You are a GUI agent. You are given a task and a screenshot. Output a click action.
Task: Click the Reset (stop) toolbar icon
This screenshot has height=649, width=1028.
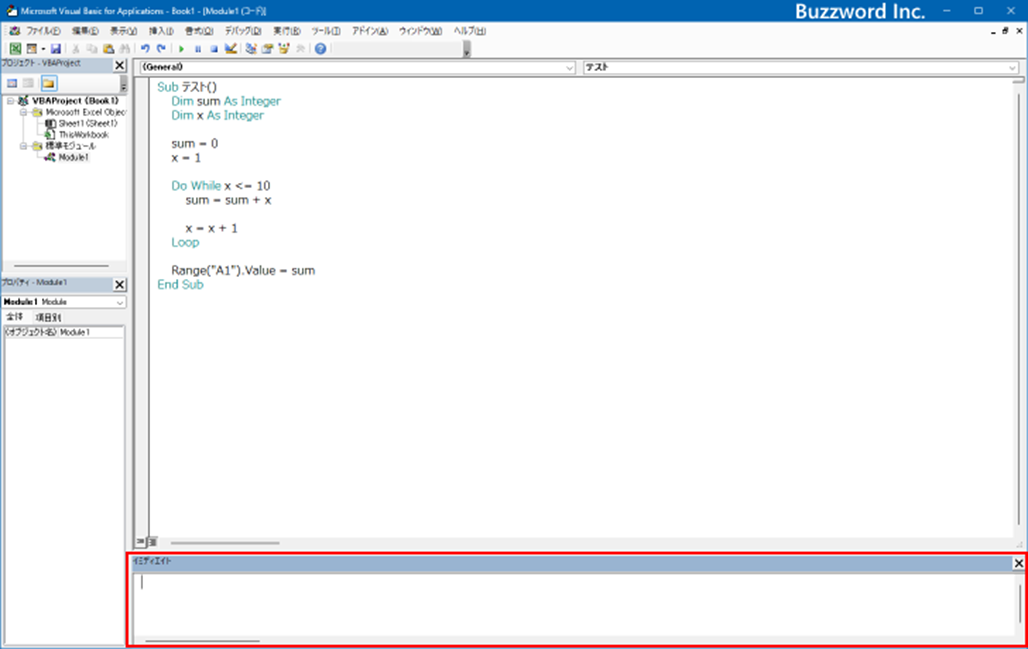click(x=213, y=48)
